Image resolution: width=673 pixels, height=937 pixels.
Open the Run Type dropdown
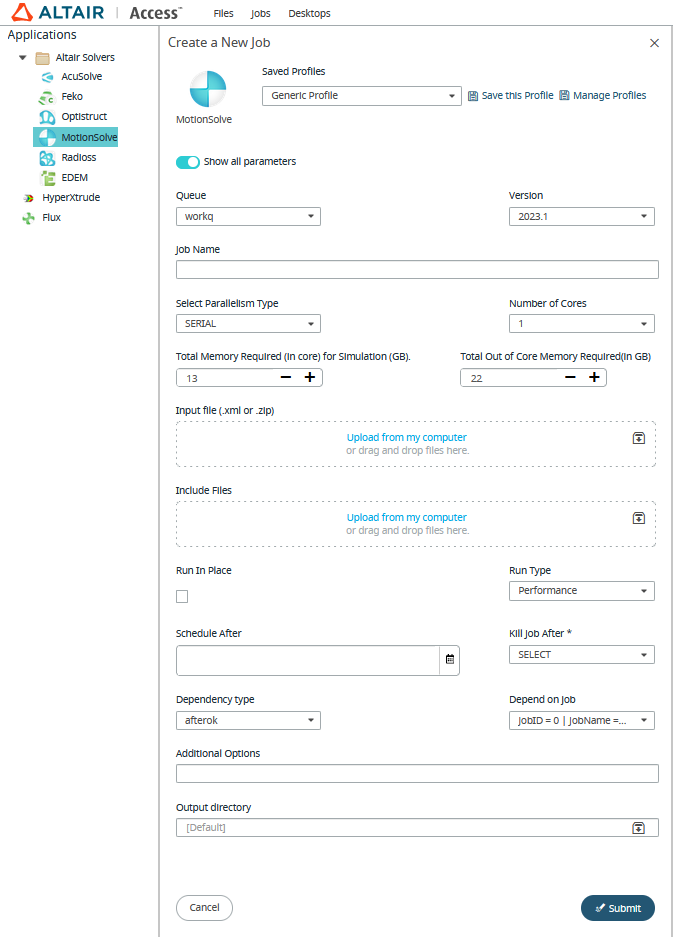point(582,590)
